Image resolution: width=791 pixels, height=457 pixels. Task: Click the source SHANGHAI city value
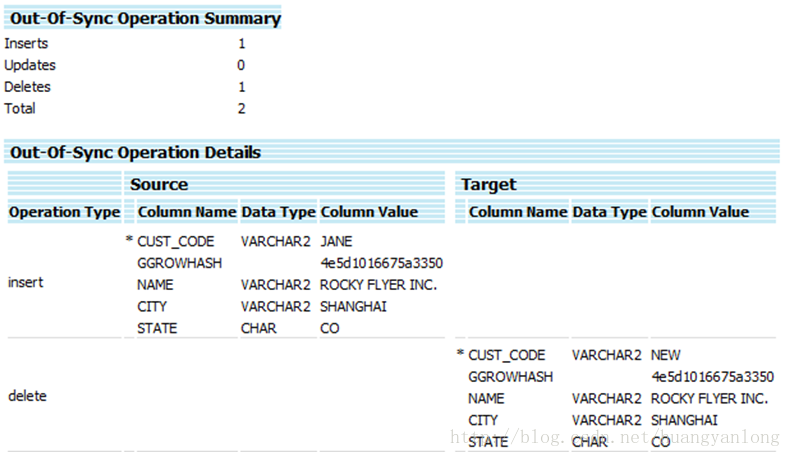click(353, 307)
